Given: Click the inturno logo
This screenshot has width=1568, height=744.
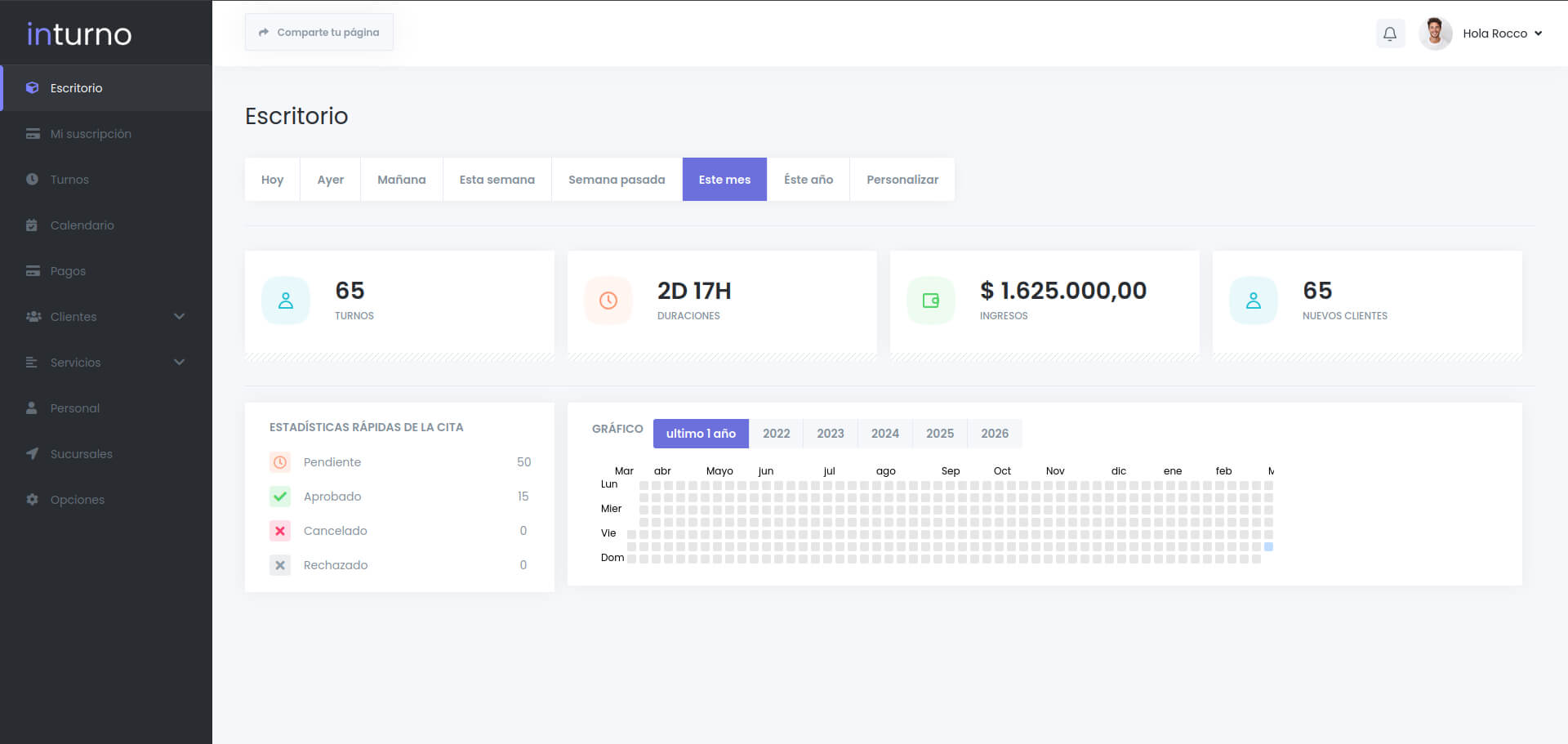Looking at the screenshot, I should (79, 33).
